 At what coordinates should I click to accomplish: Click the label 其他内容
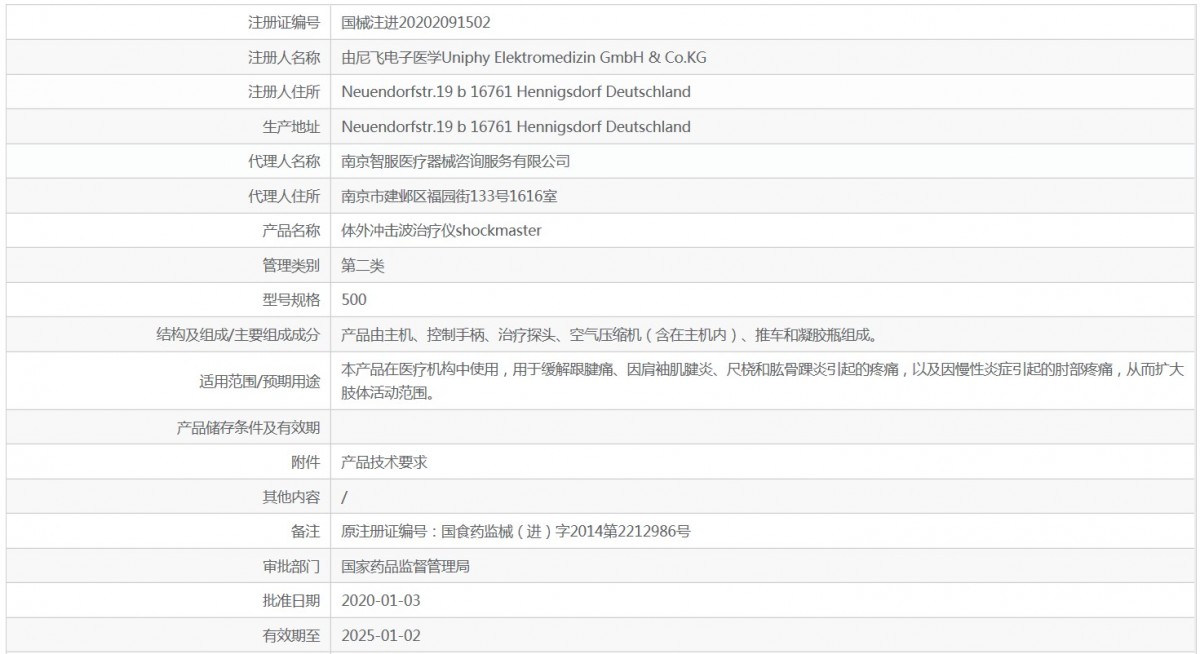point(291,497)
